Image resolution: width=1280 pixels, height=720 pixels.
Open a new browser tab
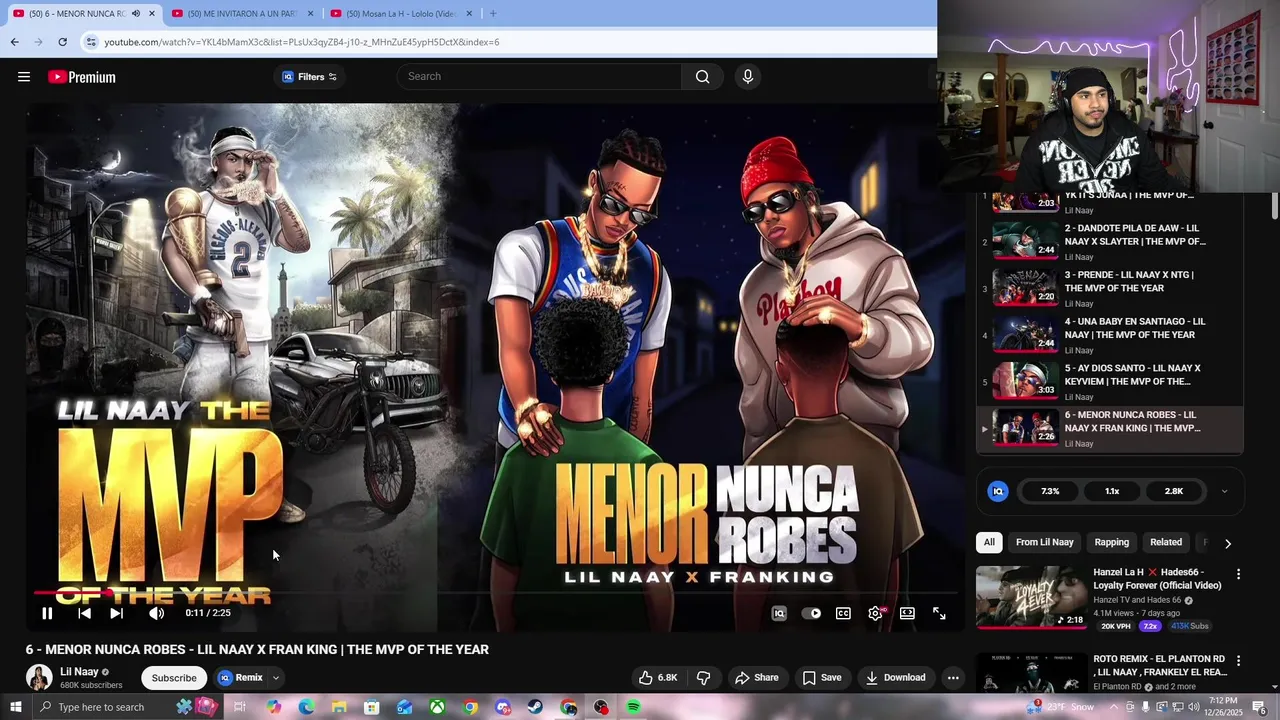[492, 13]
